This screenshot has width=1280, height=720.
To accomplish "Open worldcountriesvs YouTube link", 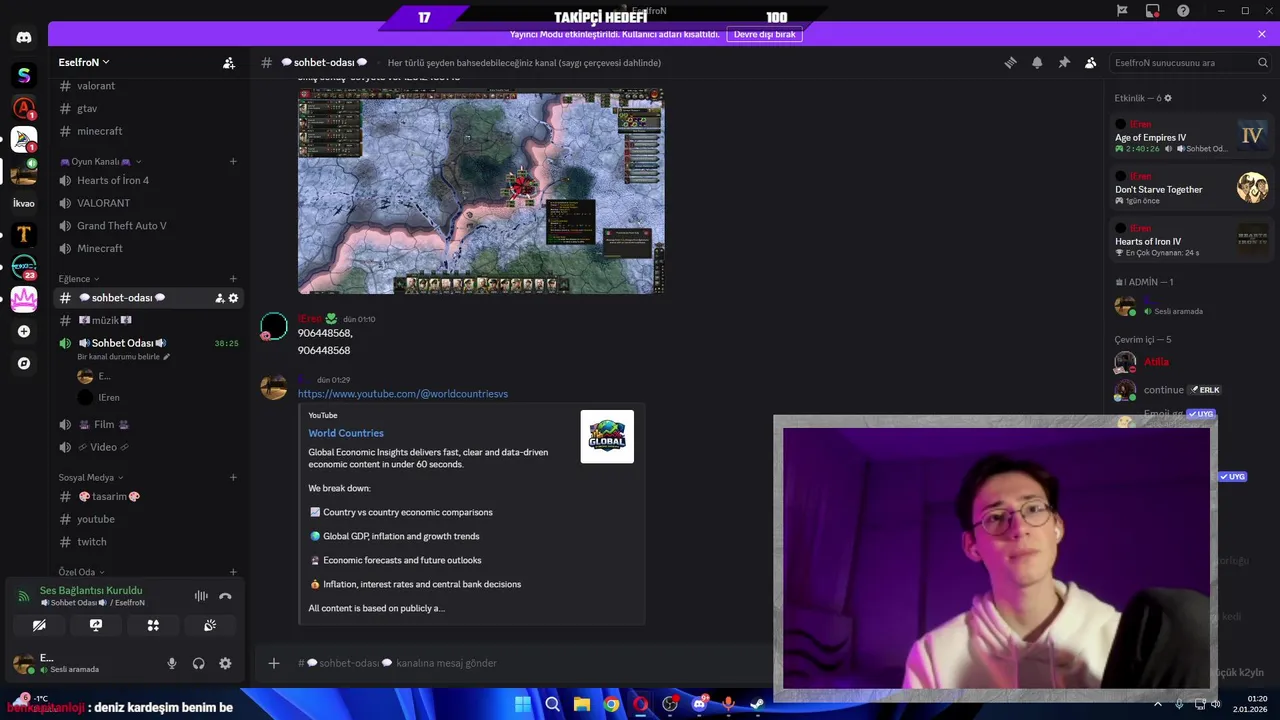I will [x=403, y=394].
